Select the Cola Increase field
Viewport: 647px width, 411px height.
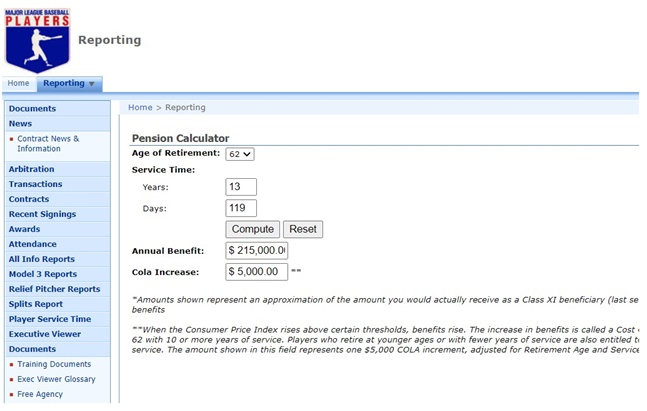[257, 271]
